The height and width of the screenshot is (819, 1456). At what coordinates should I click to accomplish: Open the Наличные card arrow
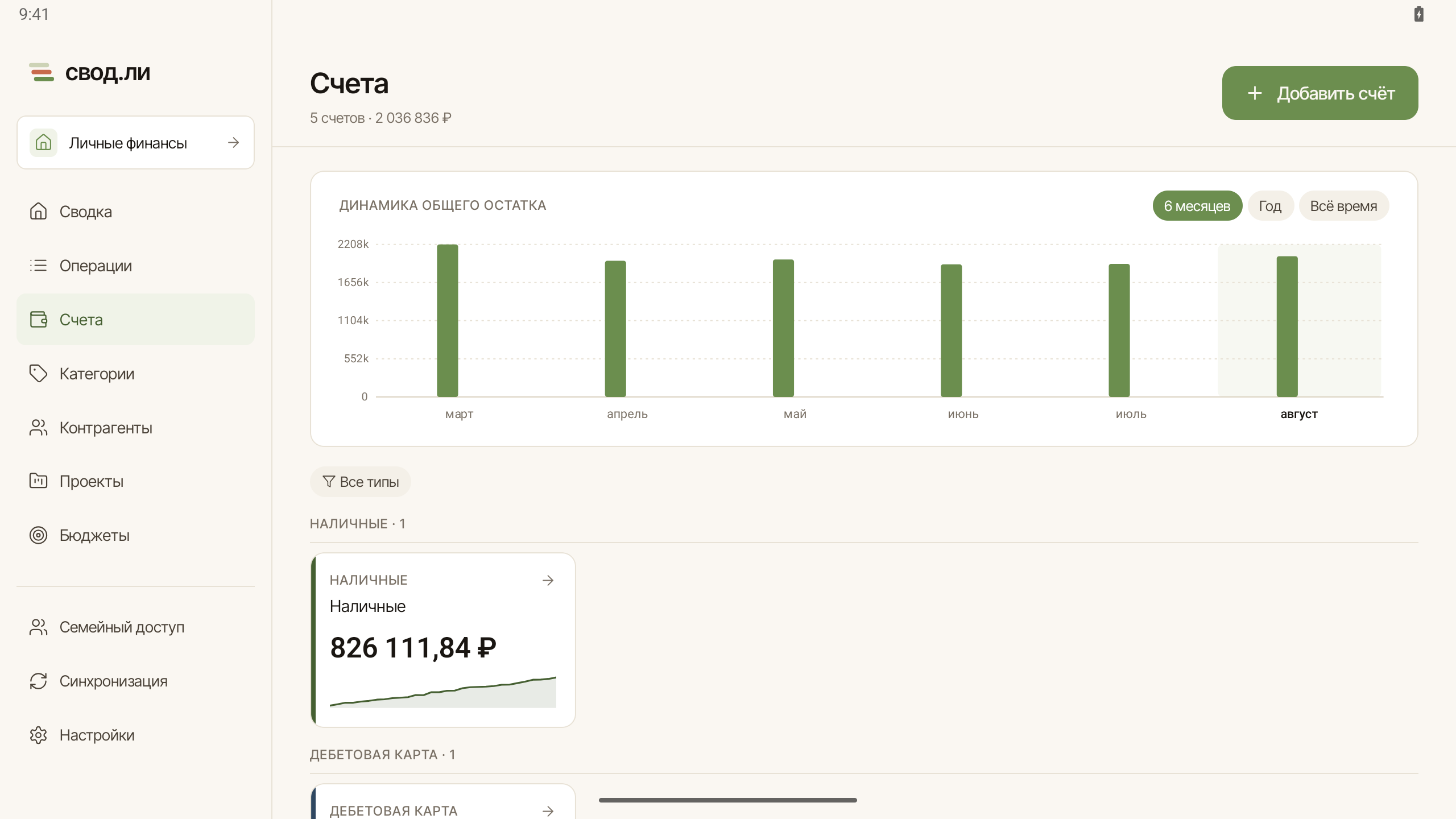[548, 580]
